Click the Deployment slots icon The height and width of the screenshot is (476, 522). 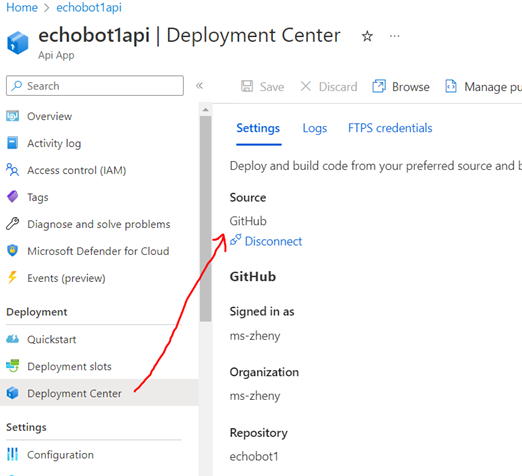[13, 366]
